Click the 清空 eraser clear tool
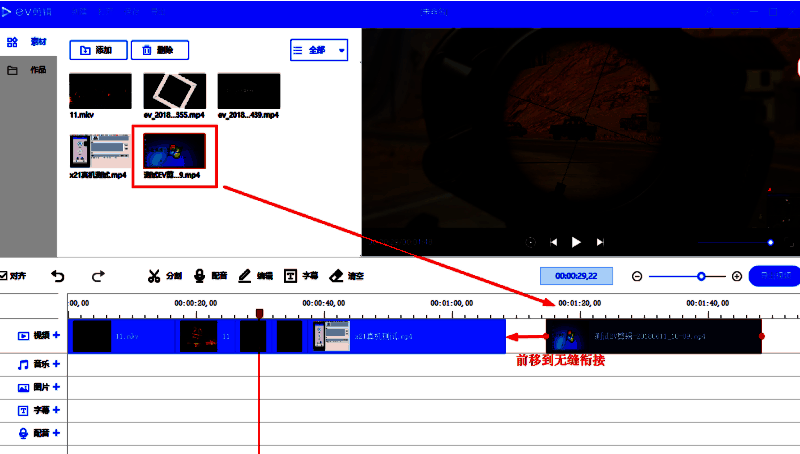Screen dimensions: 800x454 346,276
